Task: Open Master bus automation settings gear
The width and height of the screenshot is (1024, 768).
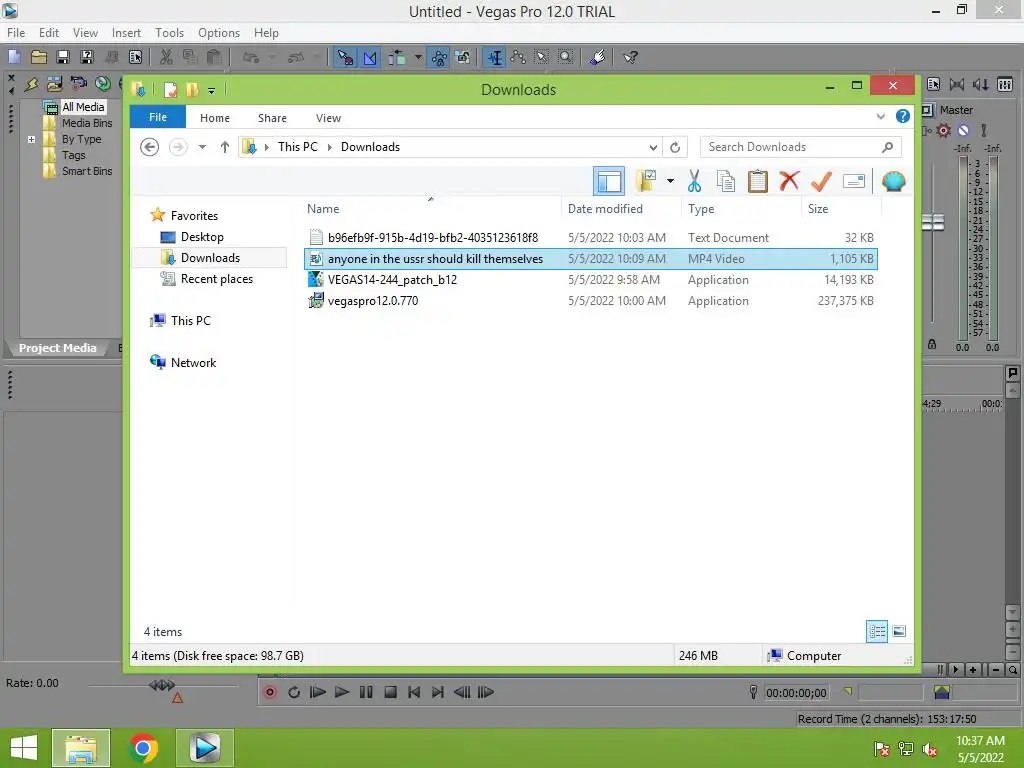Action: [943, 131]
